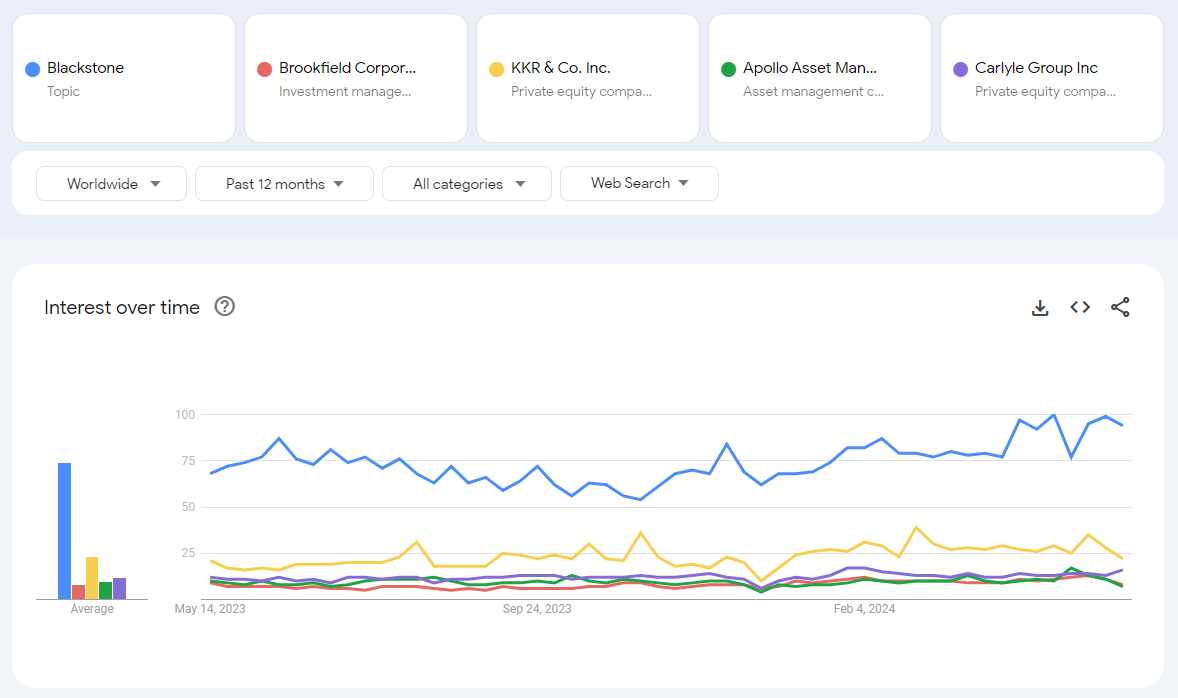Select the KKR & Co. Inc. term
Screen dimensions: 1178x698
pos(588,78)
